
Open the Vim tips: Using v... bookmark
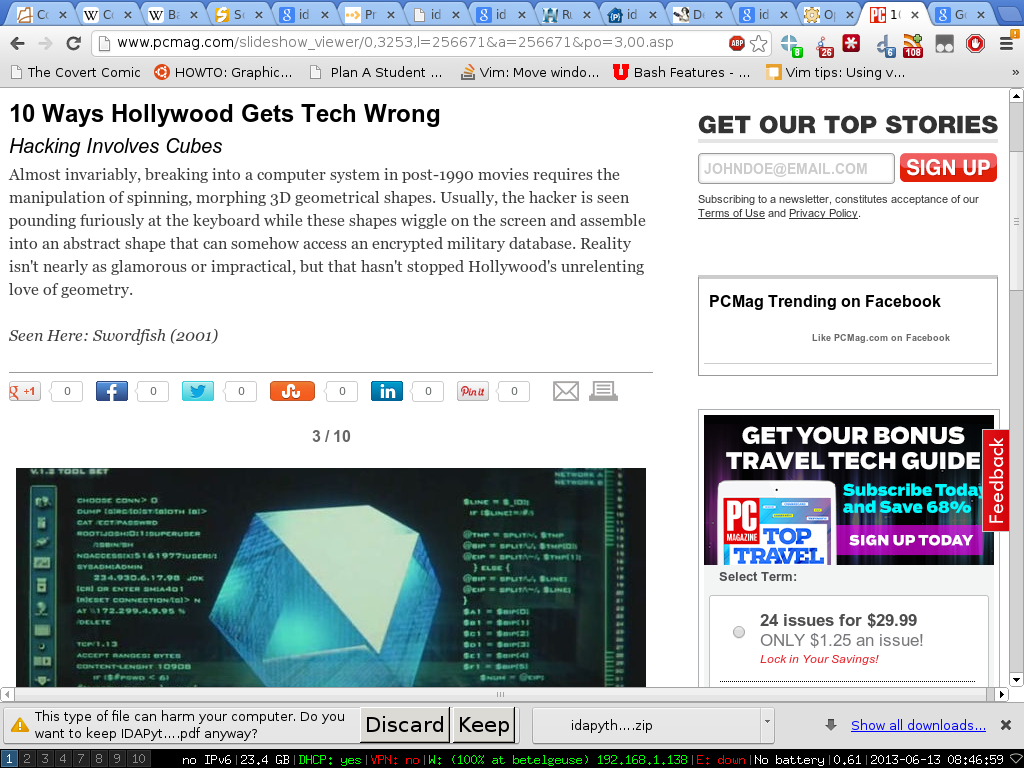click(836, 72)
